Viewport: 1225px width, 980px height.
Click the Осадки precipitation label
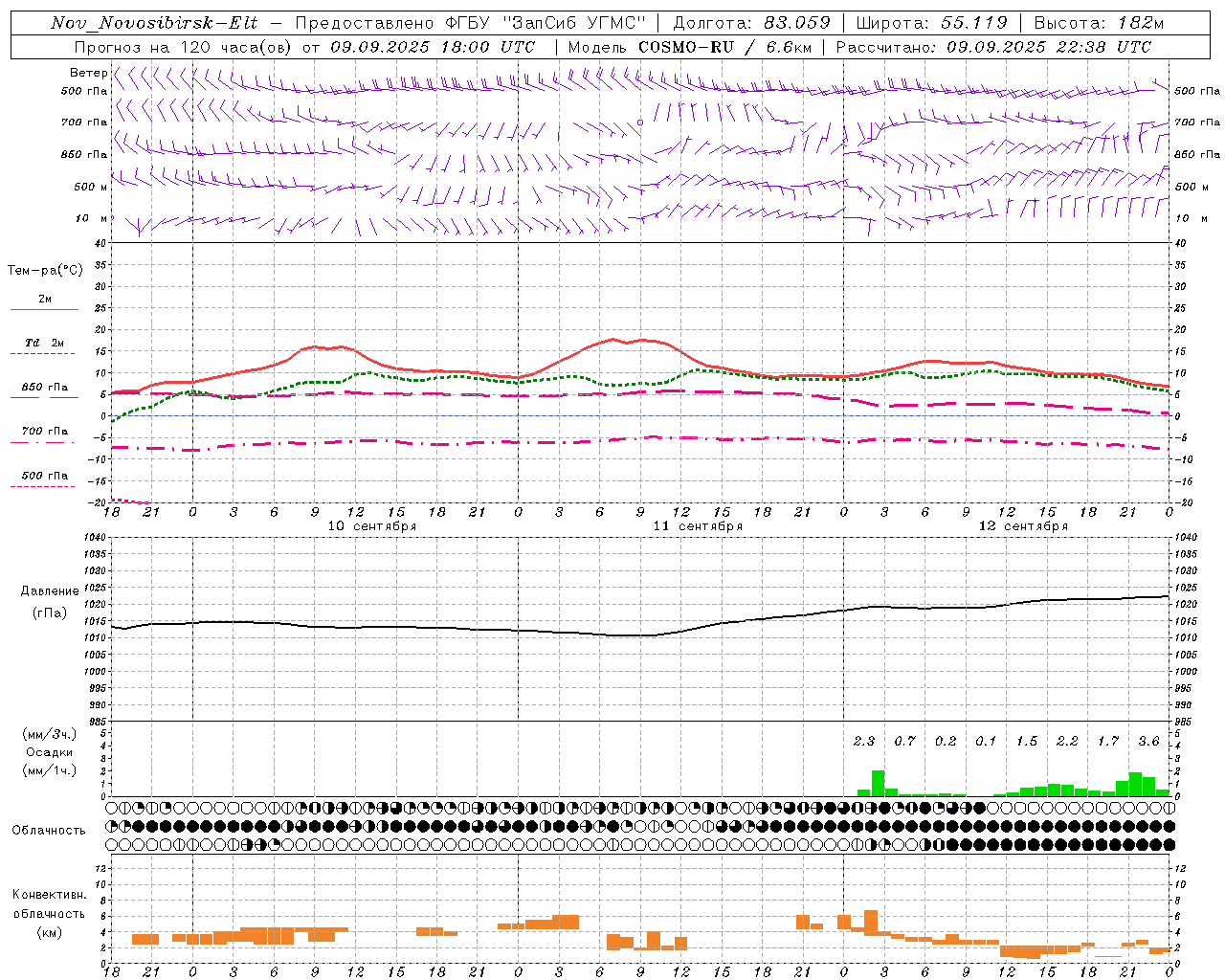click(50, 752)
